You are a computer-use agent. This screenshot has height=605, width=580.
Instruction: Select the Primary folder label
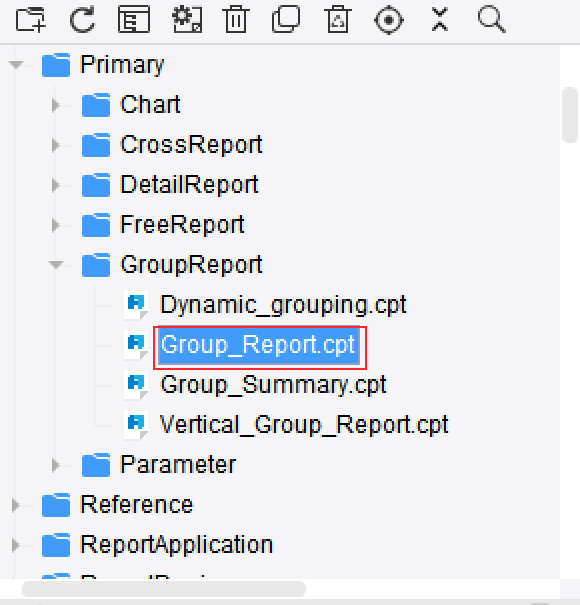coord(122,65)
